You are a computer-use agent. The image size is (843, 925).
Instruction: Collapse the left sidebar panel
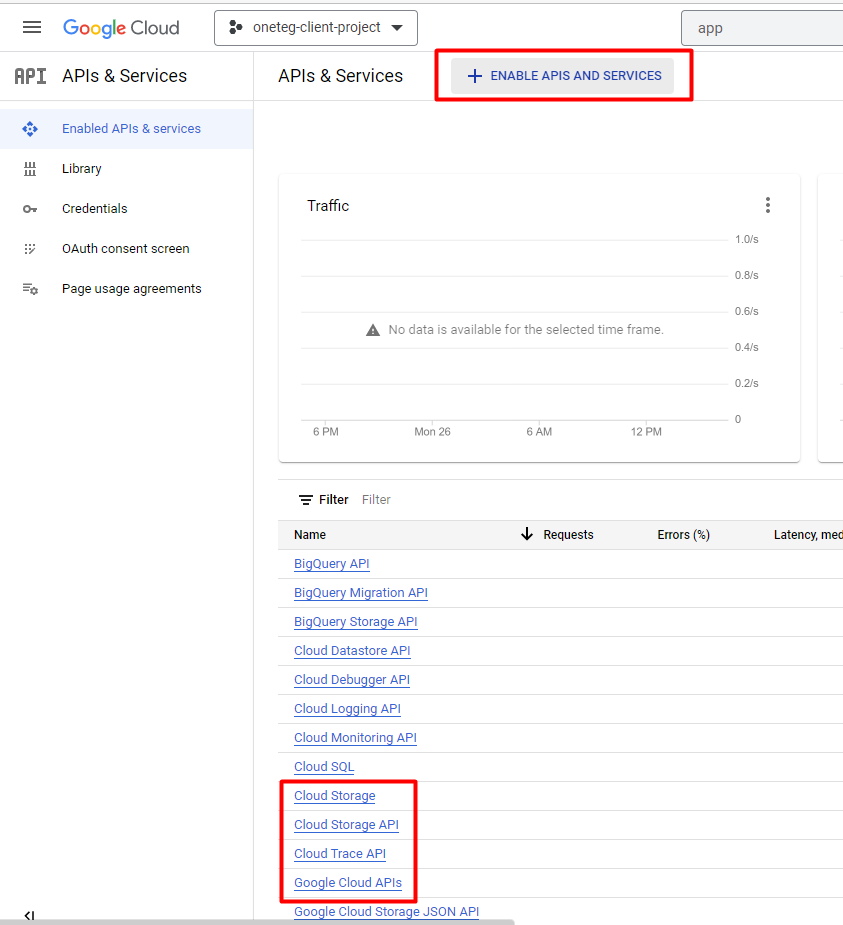click(29, 915)
